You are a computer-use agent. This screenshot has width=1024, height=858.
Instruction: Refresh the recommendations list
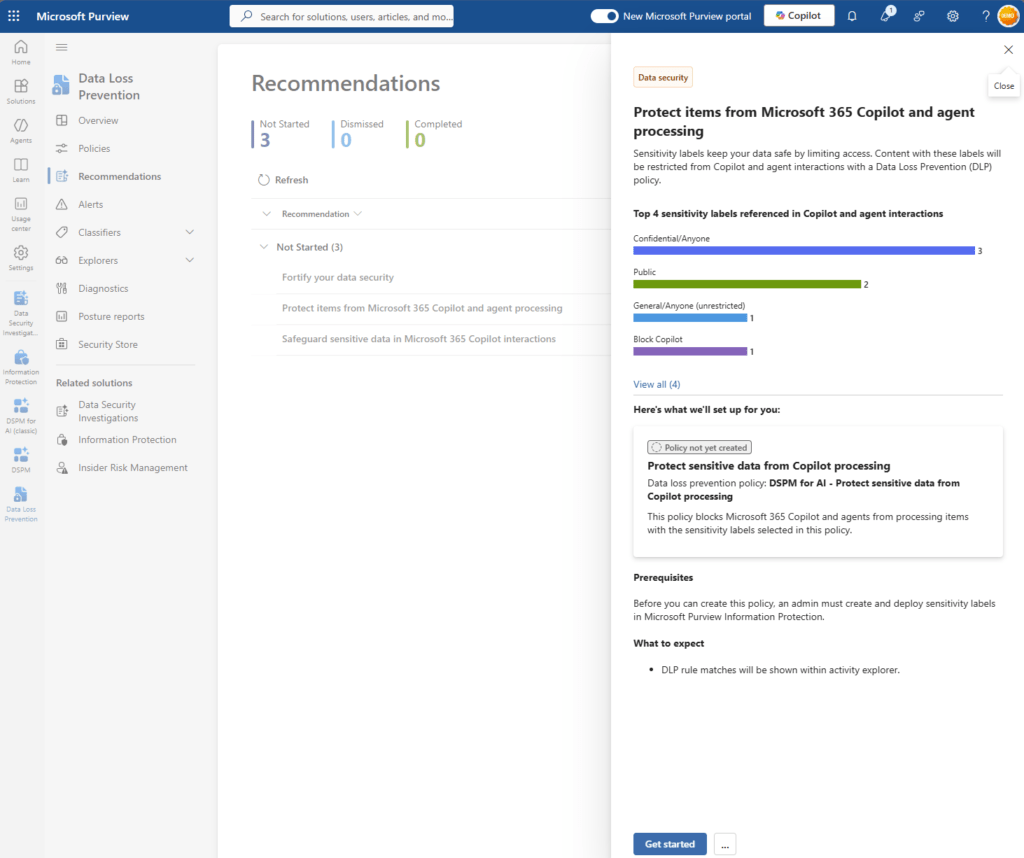coord(283,180)
